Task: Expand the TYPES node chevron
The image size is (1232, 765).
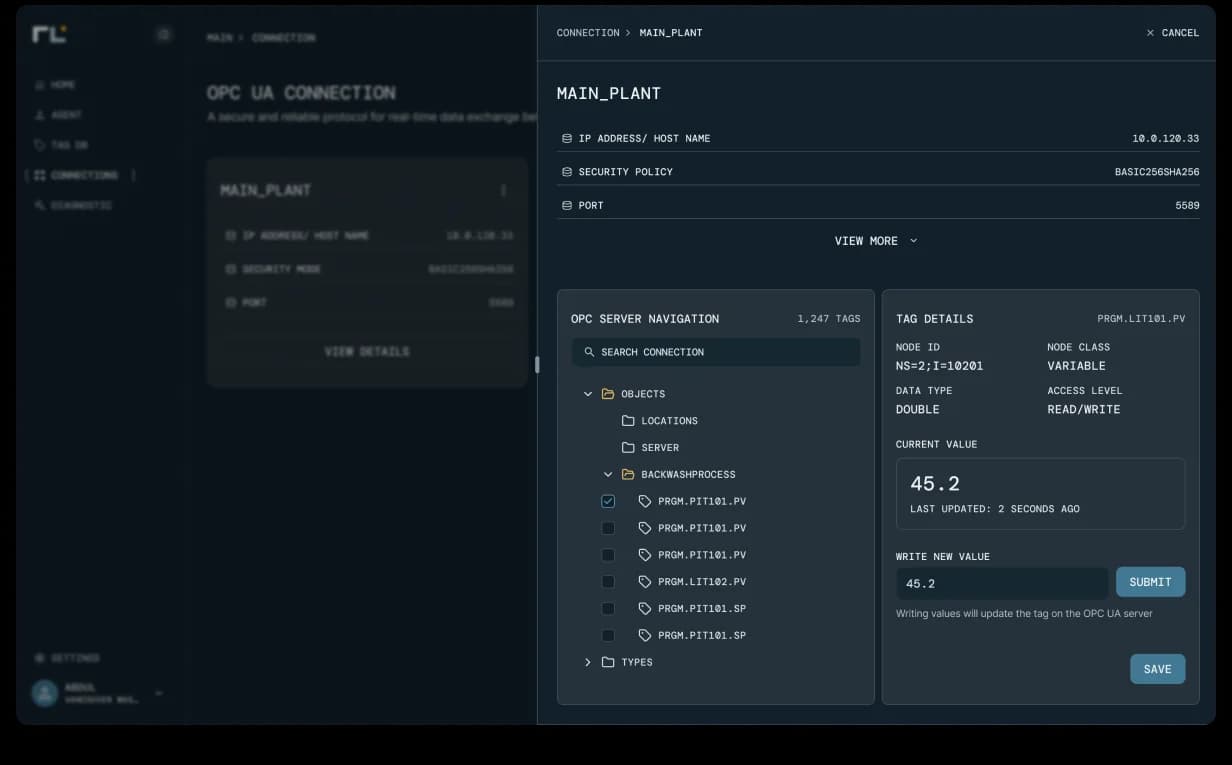Action: pyautogui.click(x=588, y=662)
